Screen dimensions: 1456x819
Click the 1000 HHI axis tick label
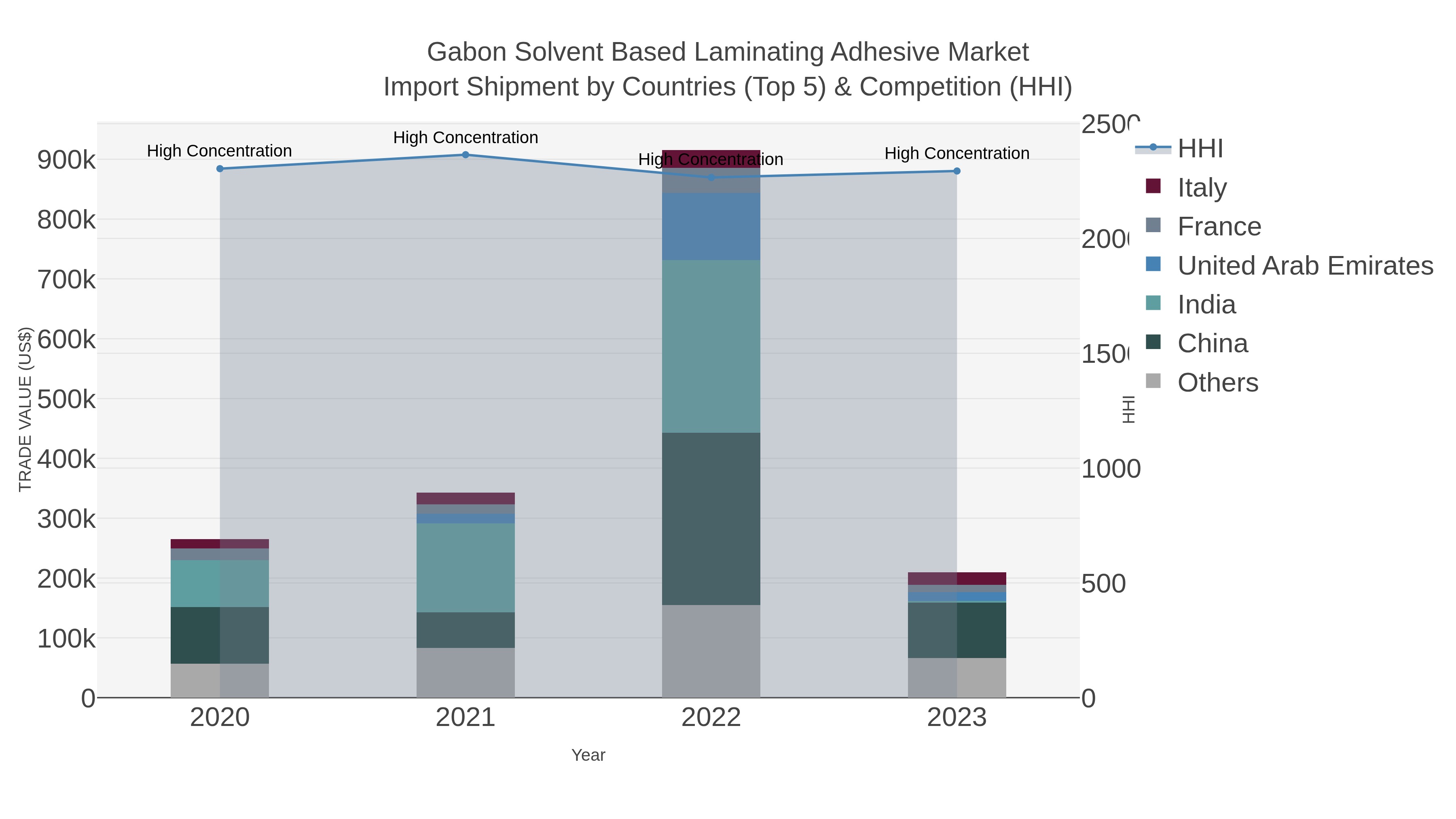pos(1111,469)
